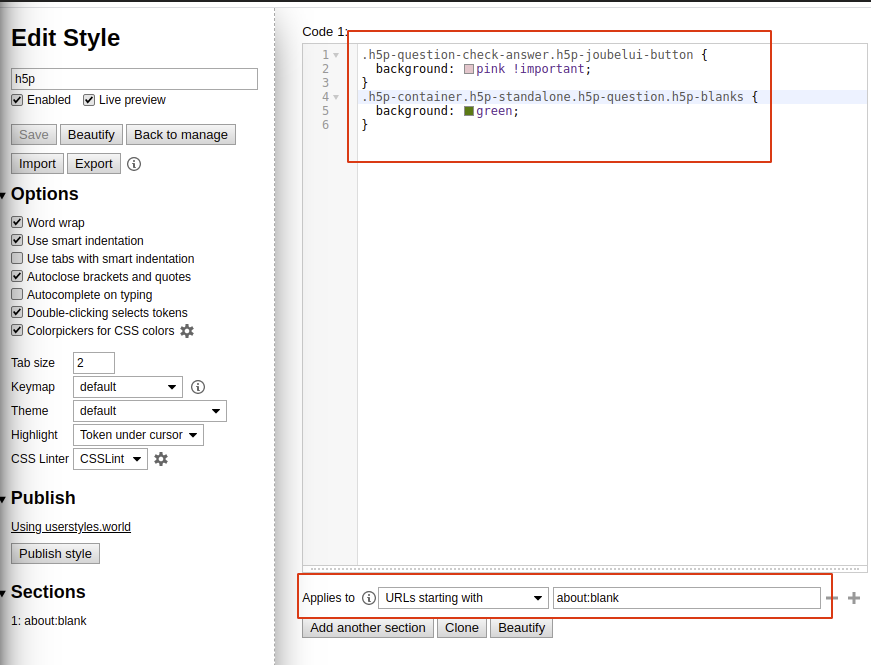Viewport: 871px width, 665px height.
Task: Toggle Double-clicking selects tokens
Action: pos(17,312)
